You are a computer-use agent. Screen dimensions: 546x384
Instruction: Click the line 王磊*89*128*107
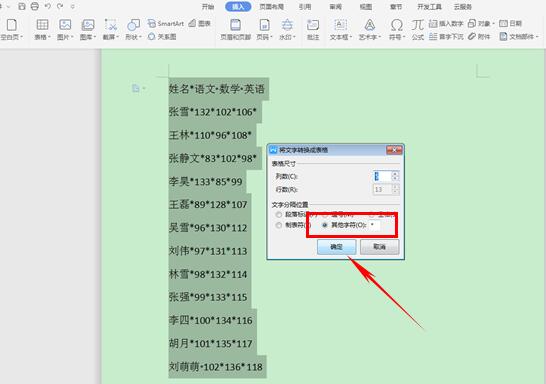[208, 204]
